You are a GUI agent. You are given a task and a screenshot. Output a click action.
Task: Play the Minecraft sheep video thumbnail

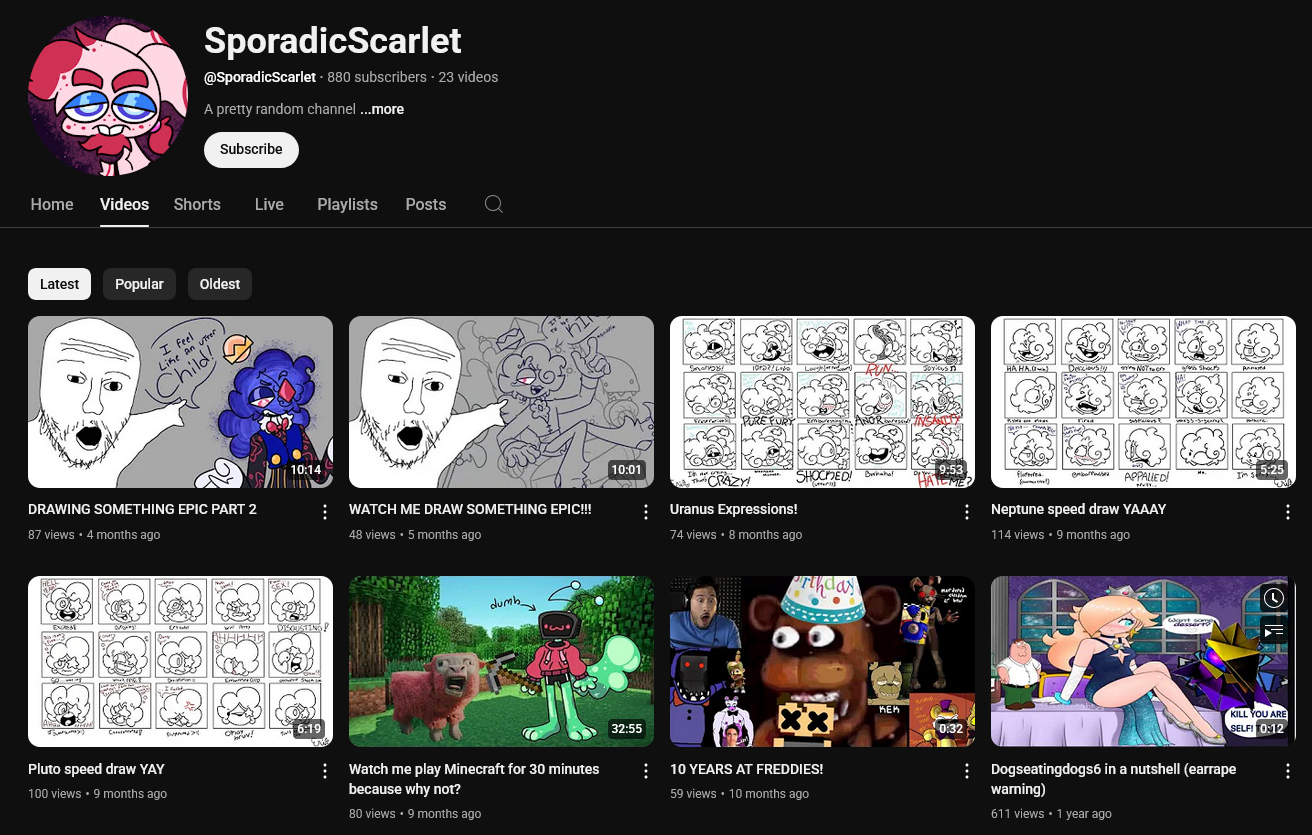point(501,661)
